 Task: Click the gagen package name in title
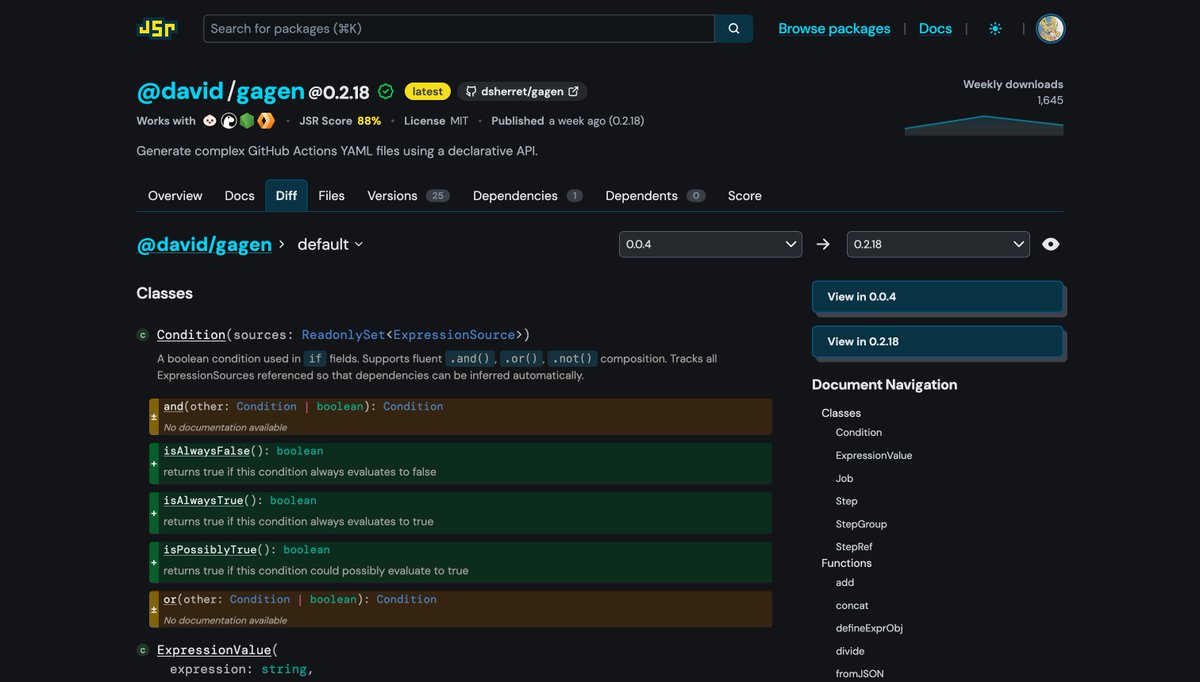tap(270, 92)
